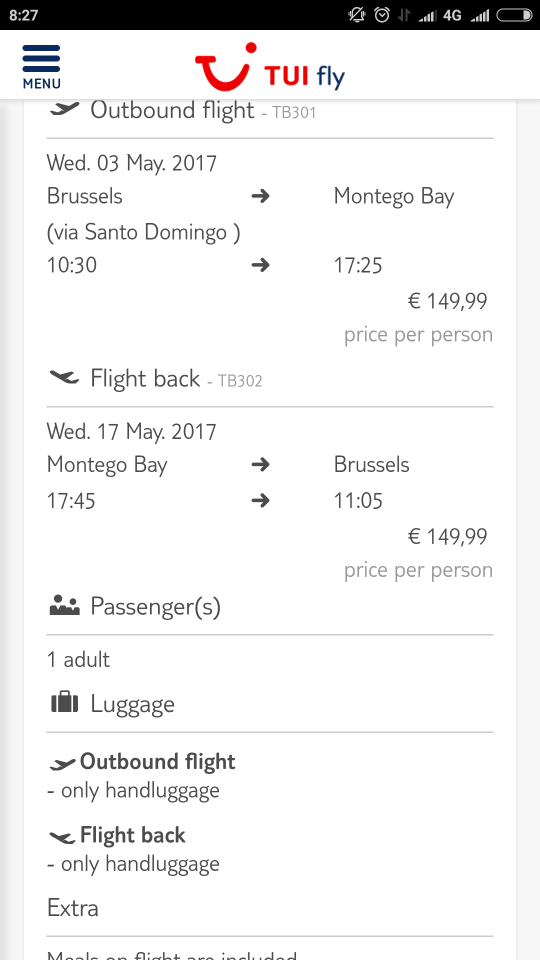The width and height of the screenshot is (540, 960).
Task: Tap the Outbound flight TB301 heading
Action: (x=203, y=110)
